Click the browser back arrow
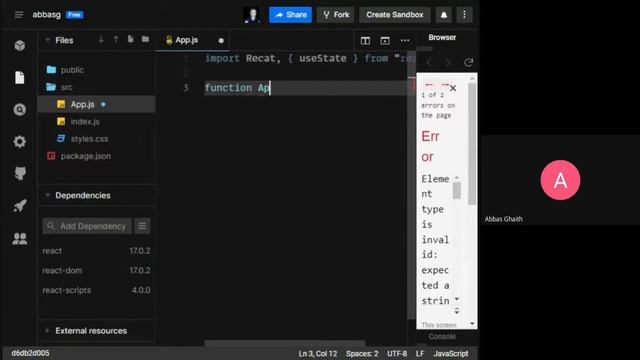Screen dimensions: 640x360 click(x=429, y=62)
